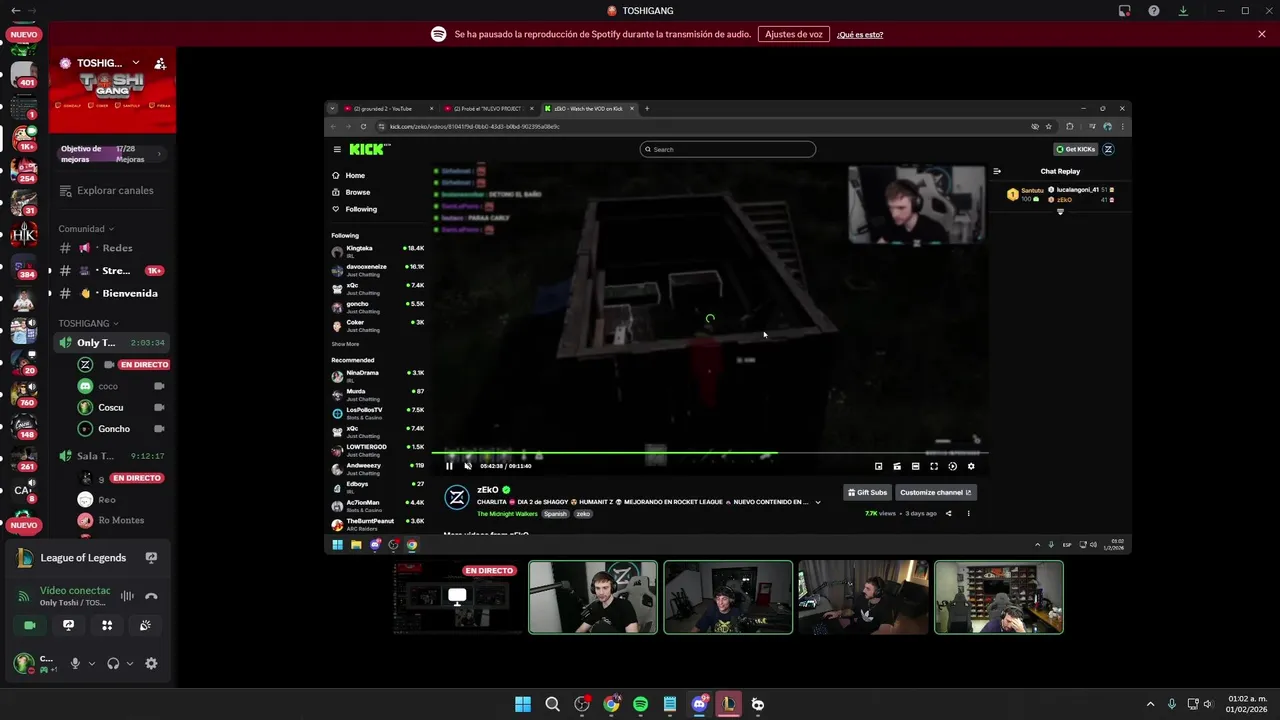Open the Windows Start menu
The height and width of the screenshot is (720, 1280).
(x=523, y=704)
